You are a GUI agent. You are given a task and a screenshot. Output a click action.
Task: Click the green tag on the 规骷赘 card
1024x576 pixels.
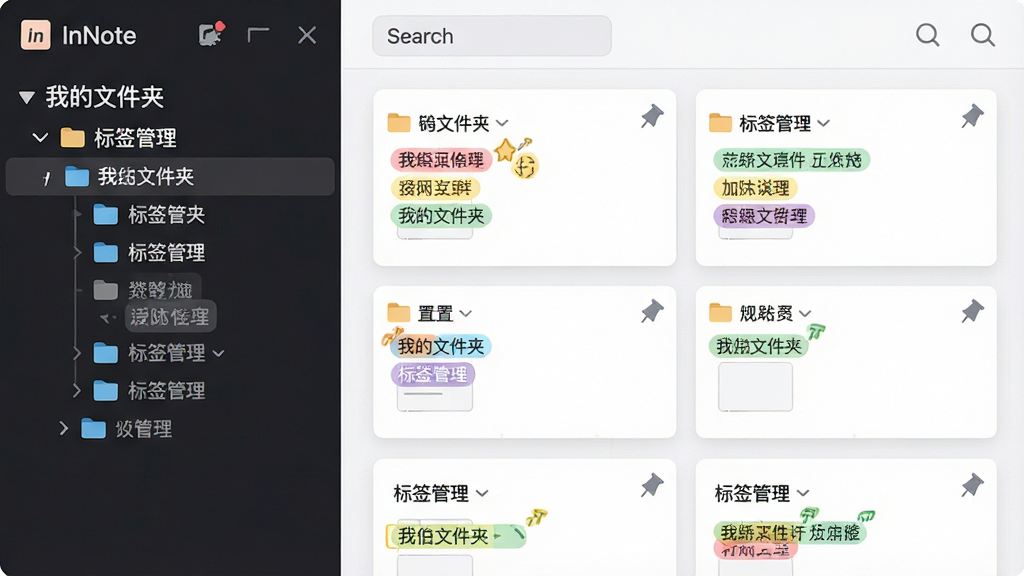[759, 346]
